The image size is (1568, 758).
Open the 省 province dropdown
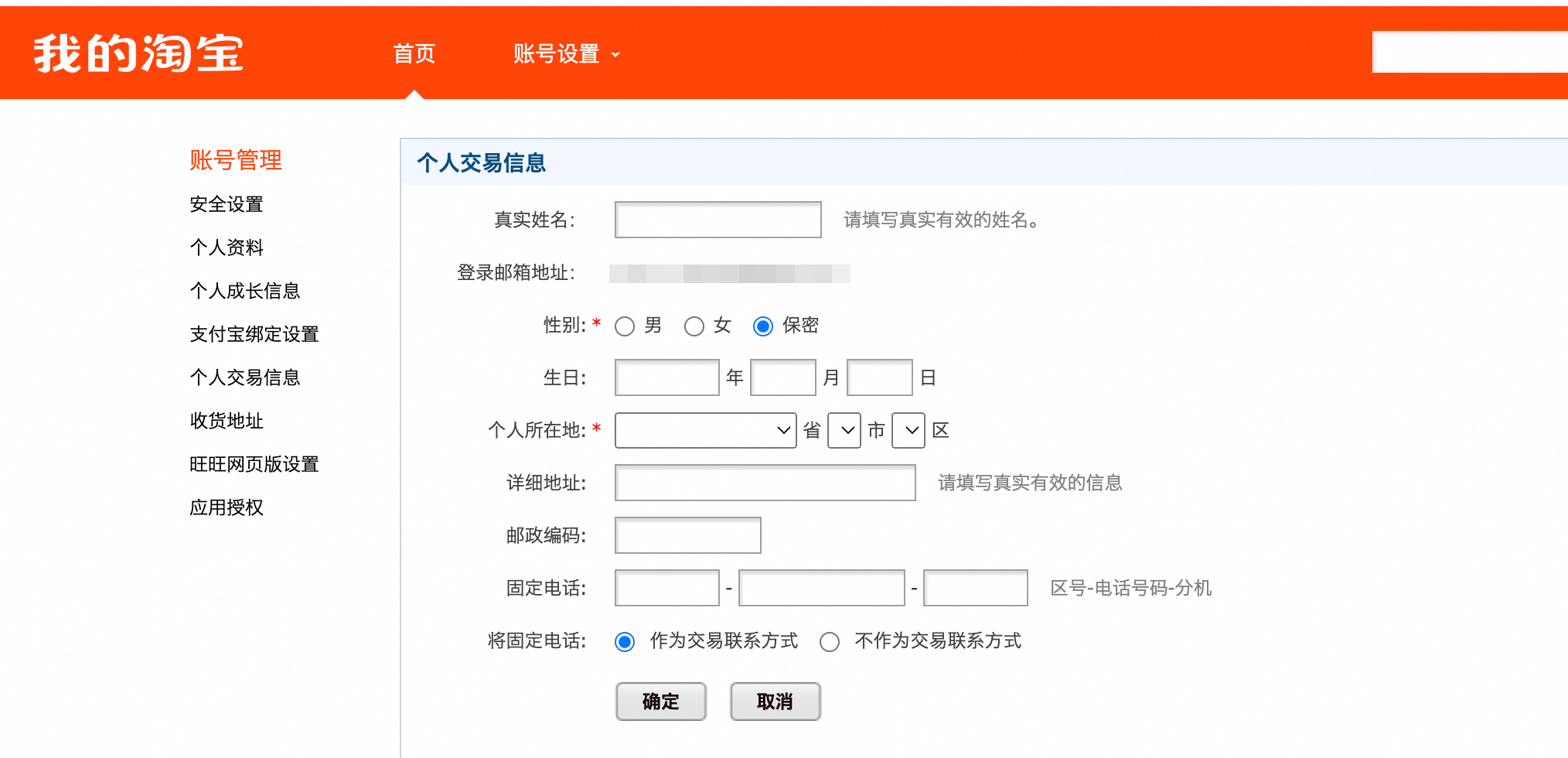pos(705,430)
